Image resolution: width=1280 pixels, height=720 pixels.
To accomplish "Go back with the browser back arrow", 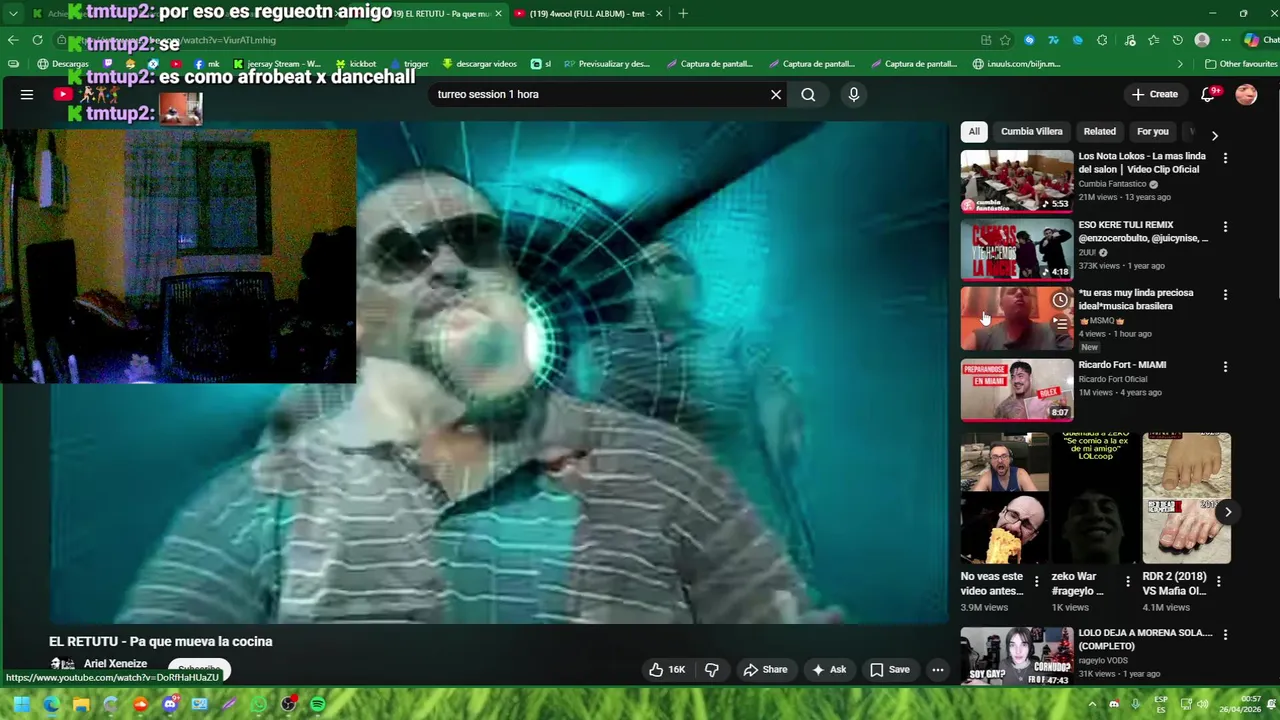I will pyautogui.click(x=13, y=40).
